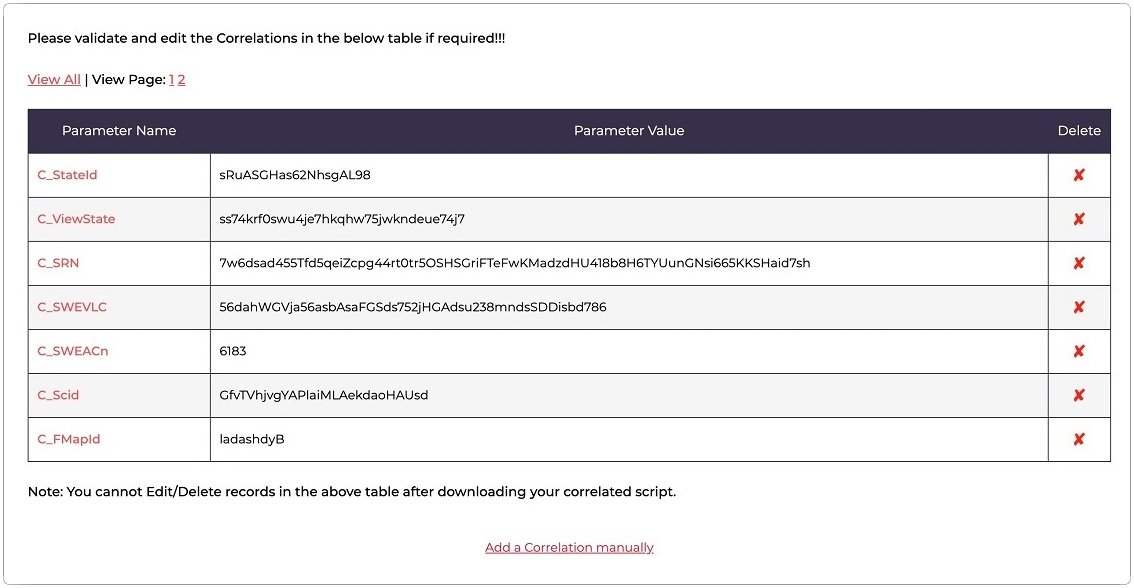Screen dimensions: 1134x588
Task: Select the C_Scid parameter link
Action: (x=58, y=395)
